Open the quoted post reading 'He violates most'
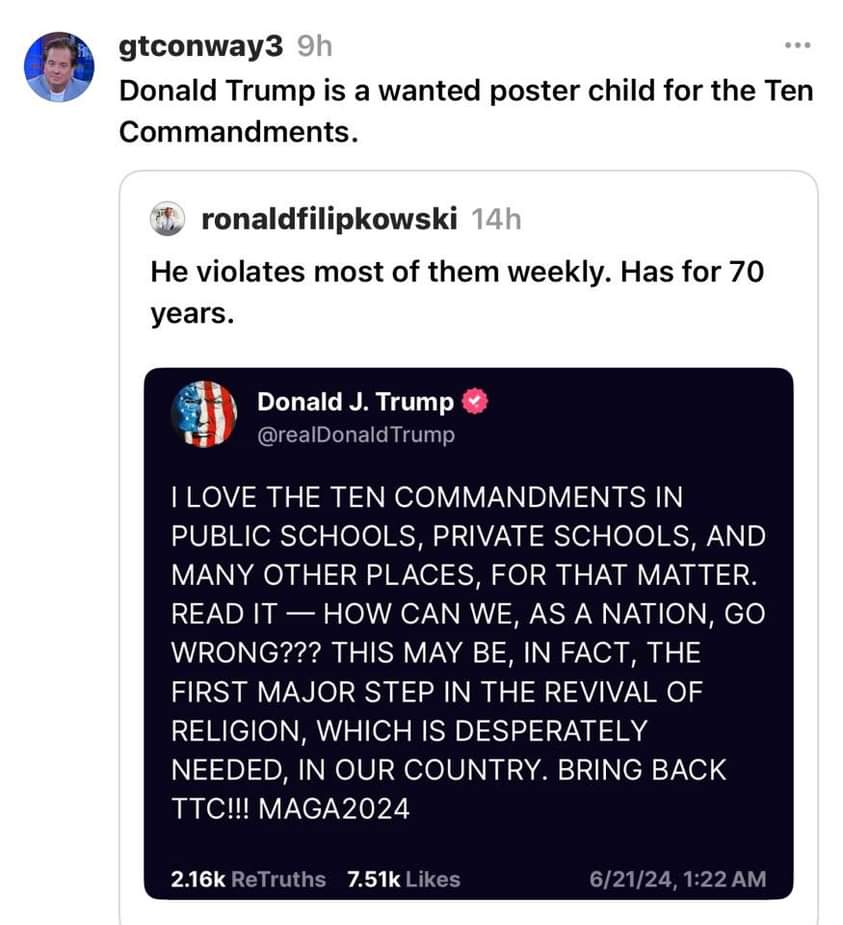Image resolution: width=843 pixels, height=925 pixels. click(x=468, y=547)
